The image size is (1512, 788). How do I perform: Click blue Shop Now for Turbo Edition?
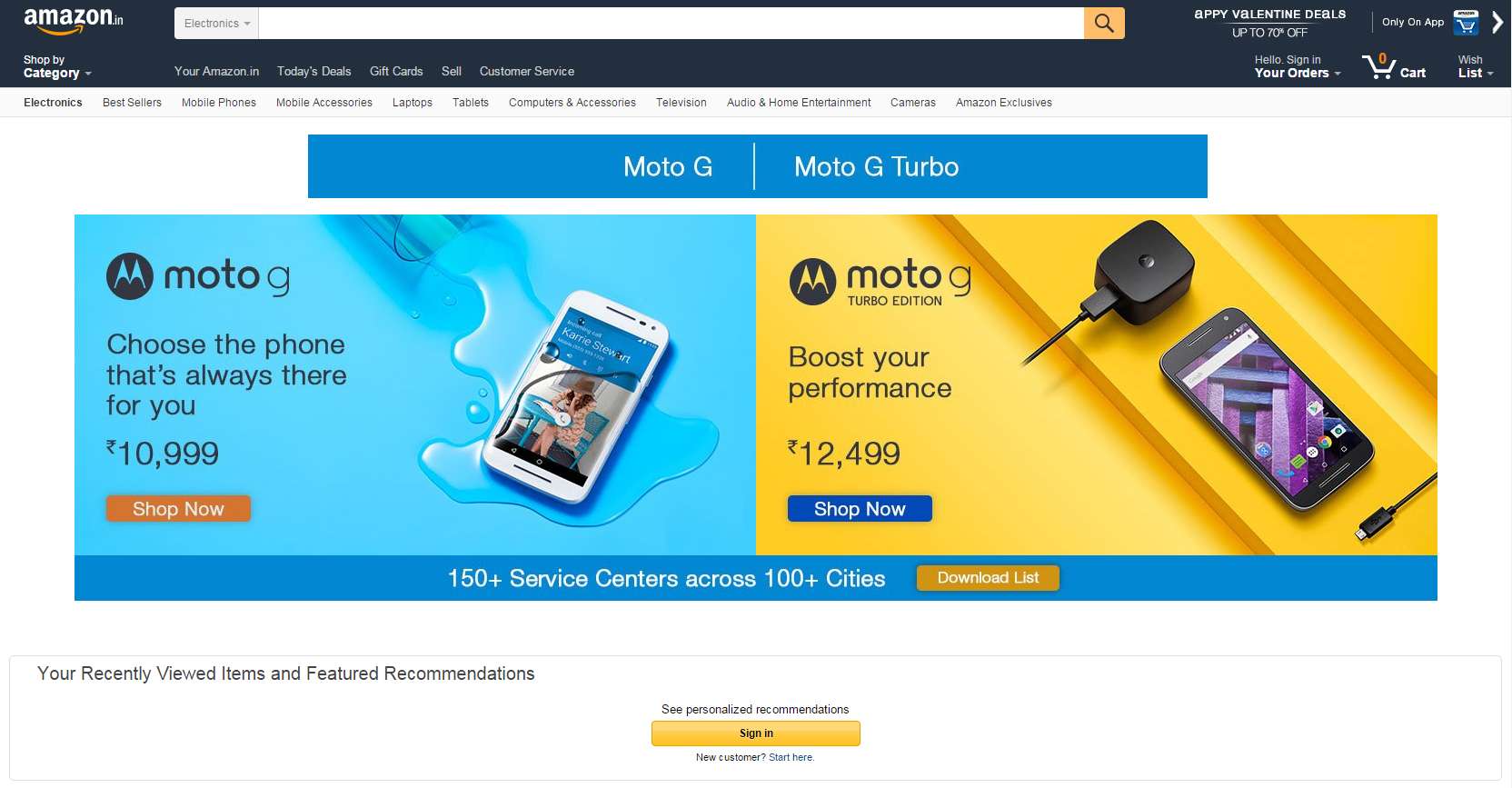tap(860, 509)
